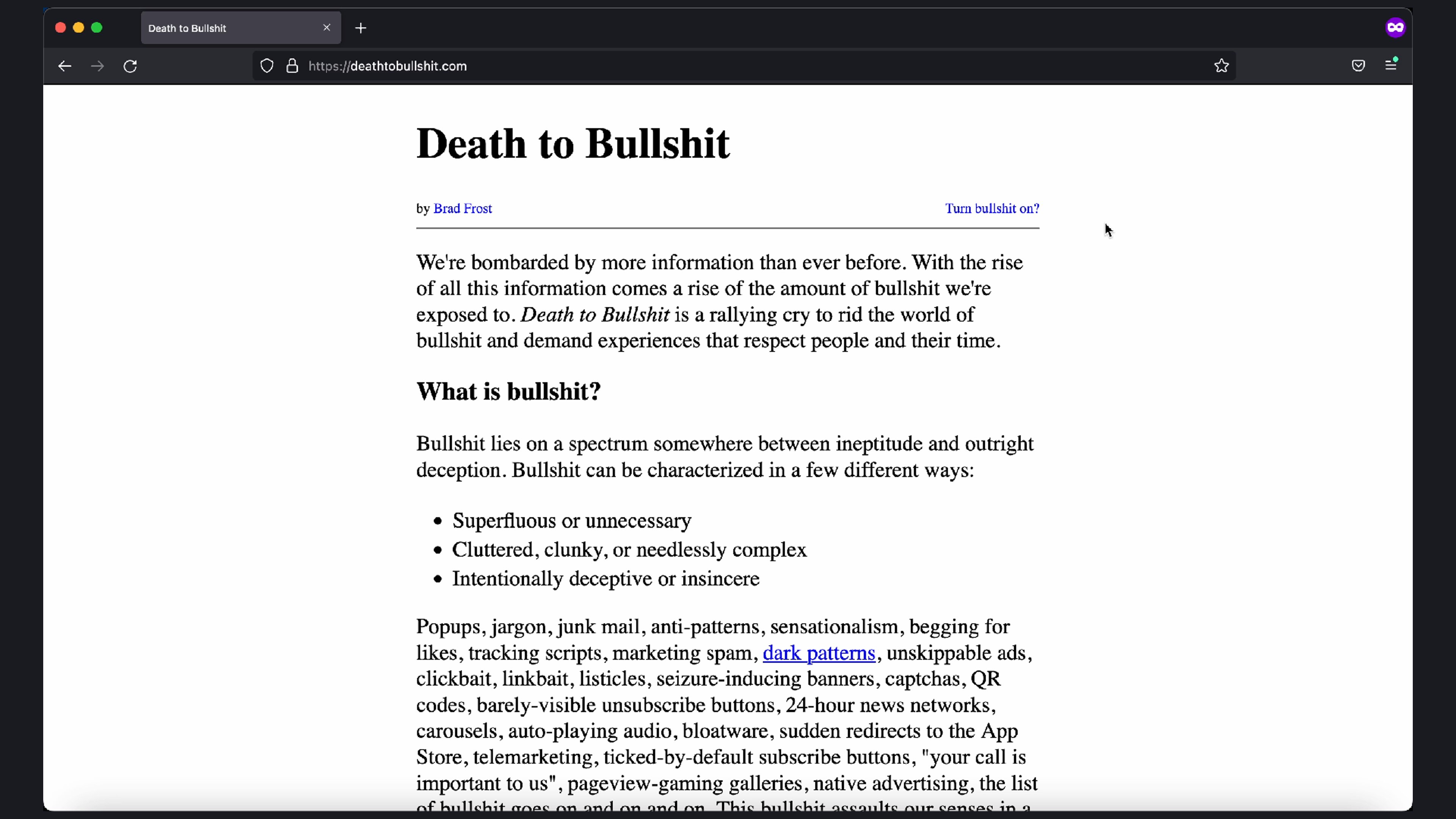Reload the current page

coord(130,66)
